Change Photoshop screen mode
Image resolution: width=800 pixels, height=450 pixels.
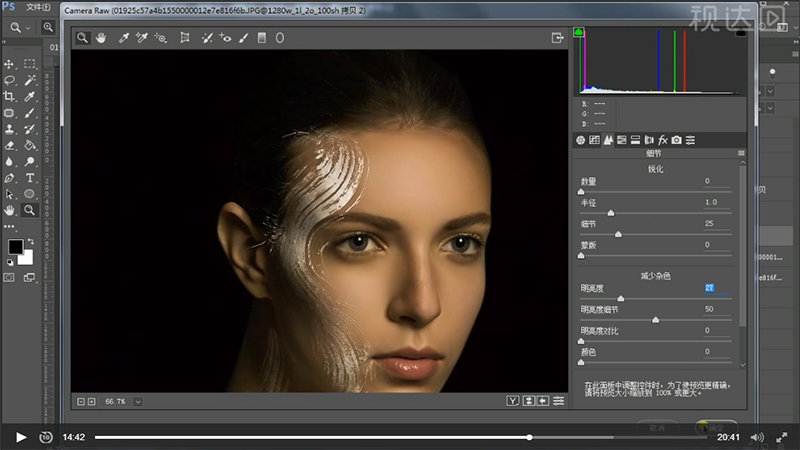pyautogui.click(x=29, y=278)
